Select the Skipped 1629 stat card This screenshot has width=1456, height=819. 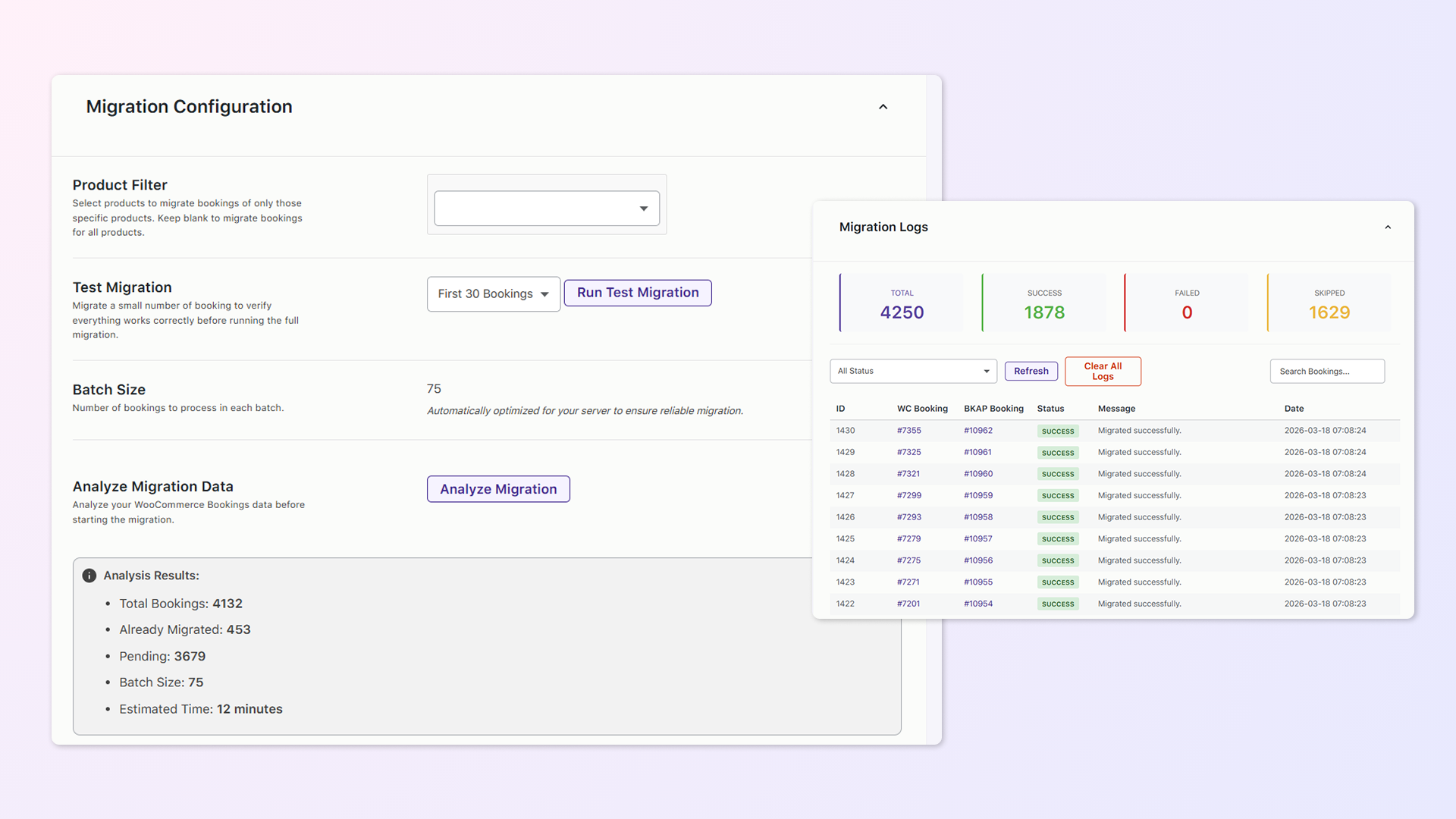[1329, 303]
